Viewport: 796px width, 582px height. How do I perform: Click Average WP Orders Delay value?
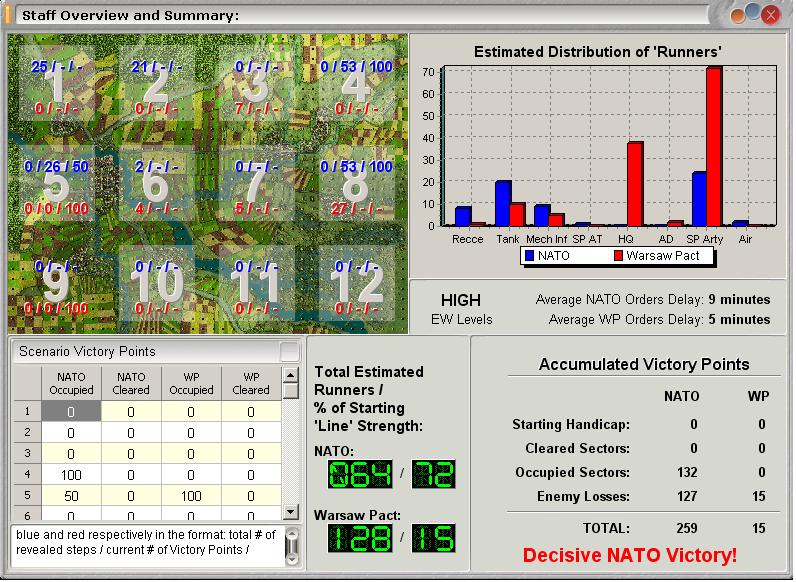pyautogui.click(x=739, y=319)
